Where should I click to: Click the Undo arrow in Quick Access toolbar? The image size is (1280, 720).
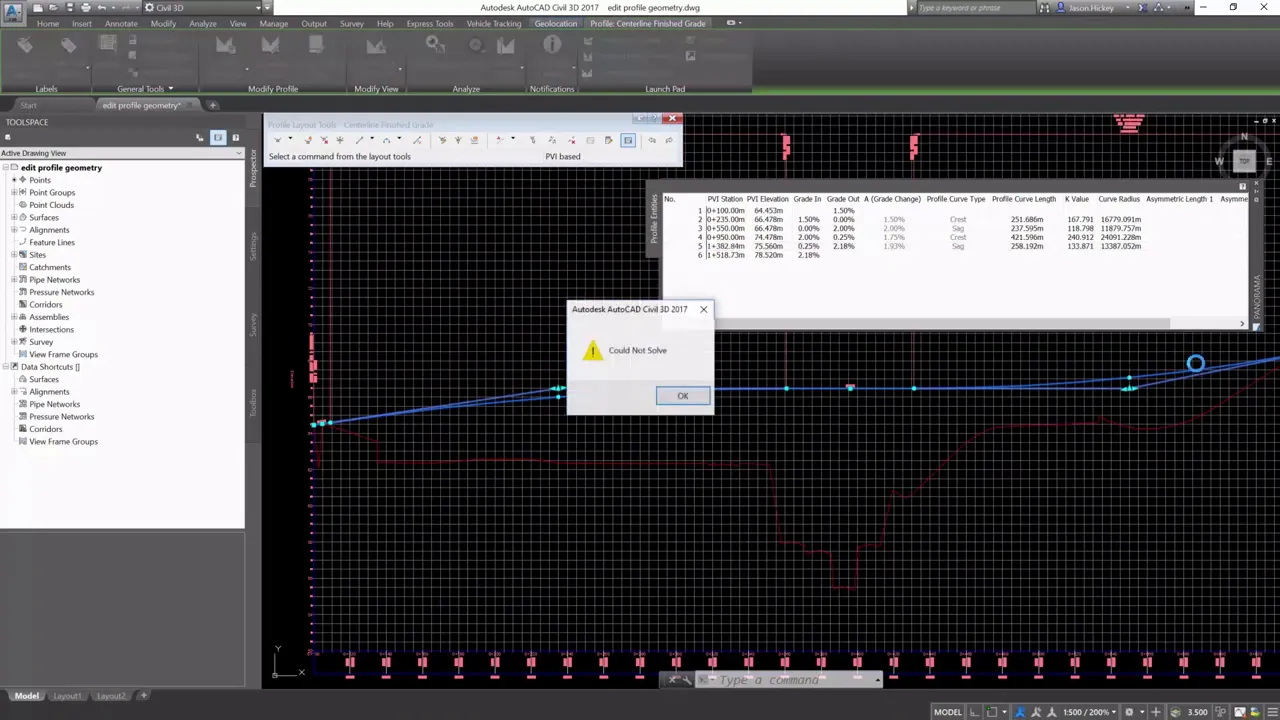[x=101, y=7]
